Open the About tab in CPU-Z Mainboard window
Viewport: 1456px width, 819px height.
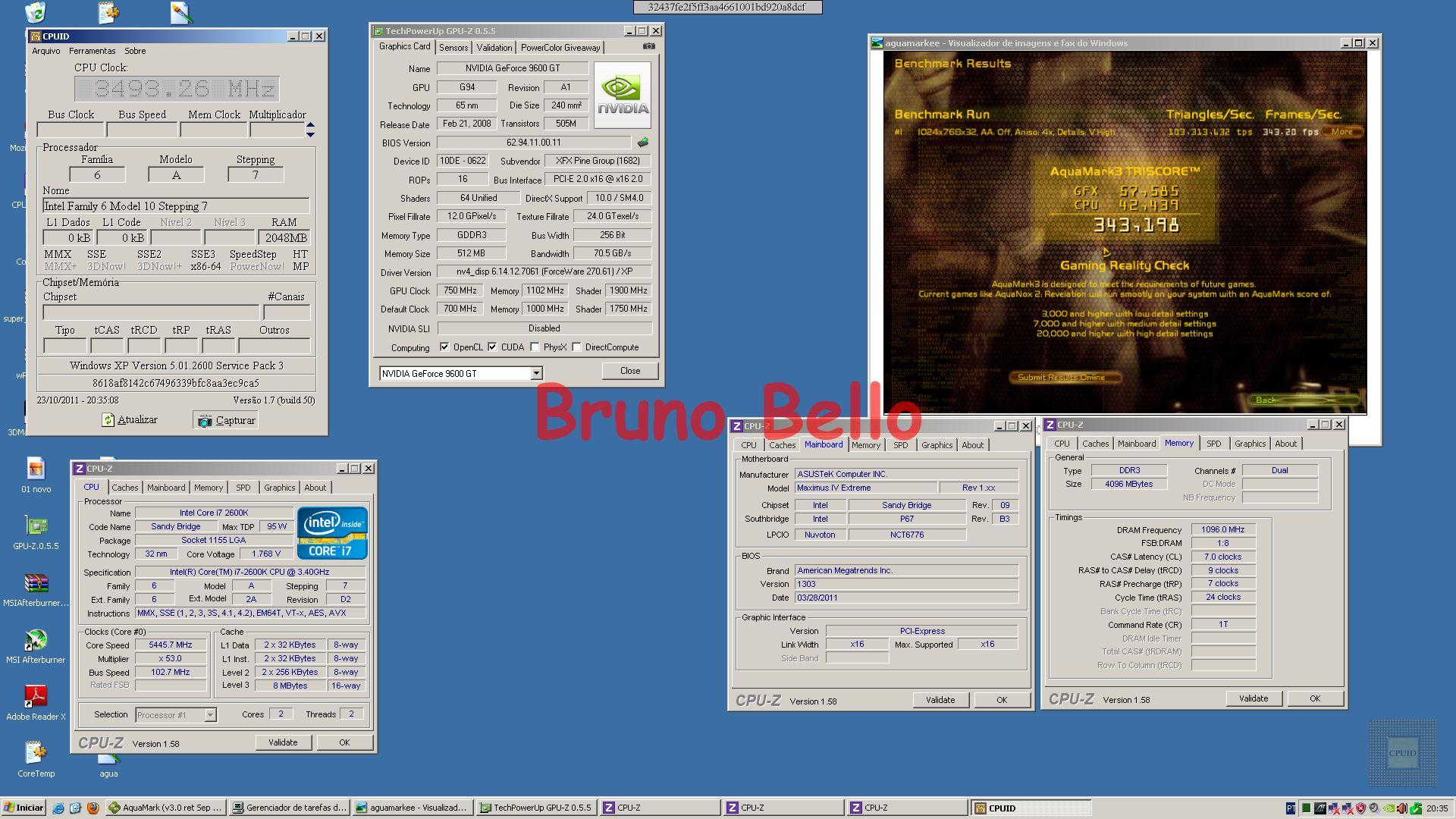click(973, 445)
